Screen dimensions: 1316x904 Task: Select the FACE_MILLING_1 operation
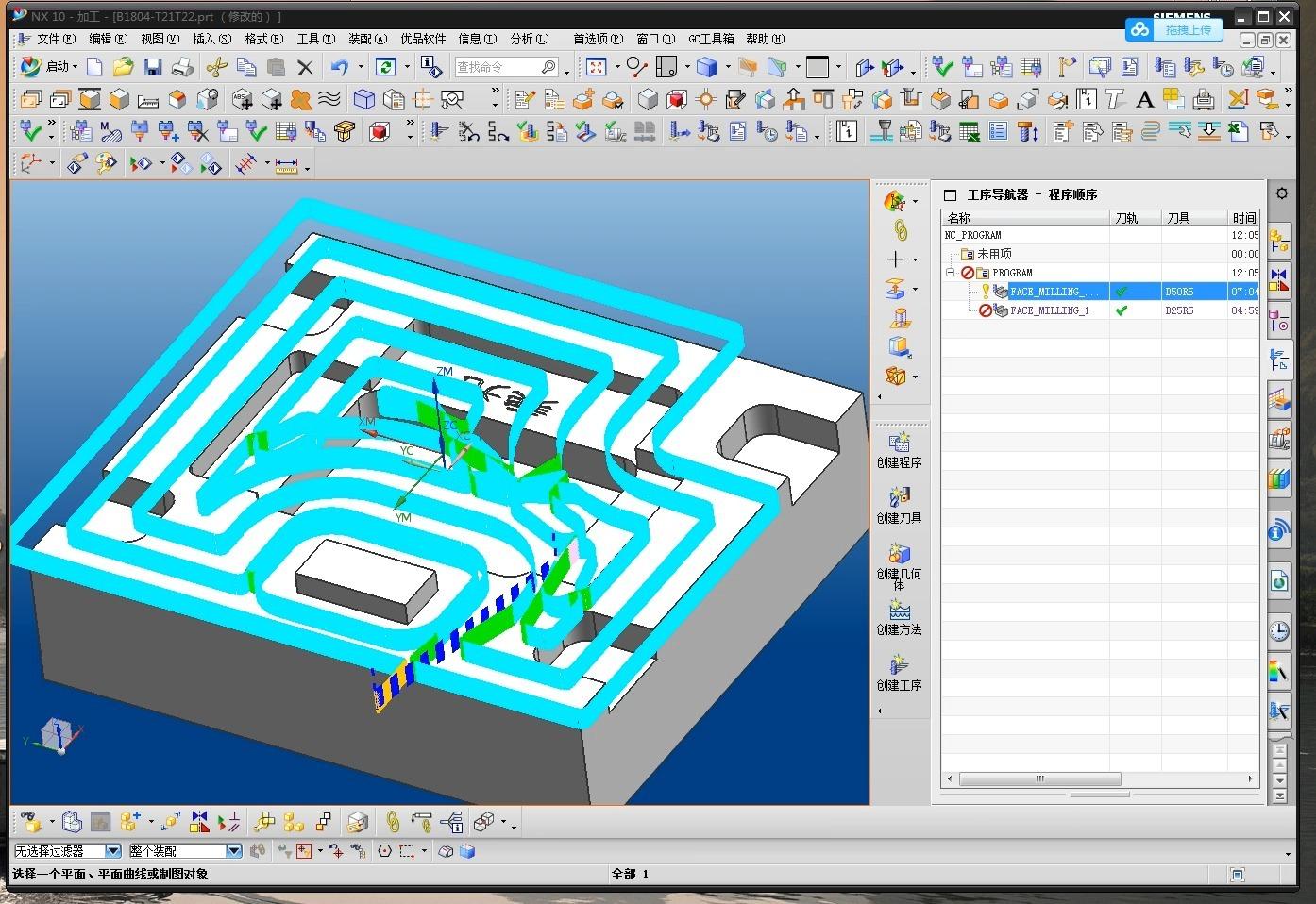[1049, 310]
